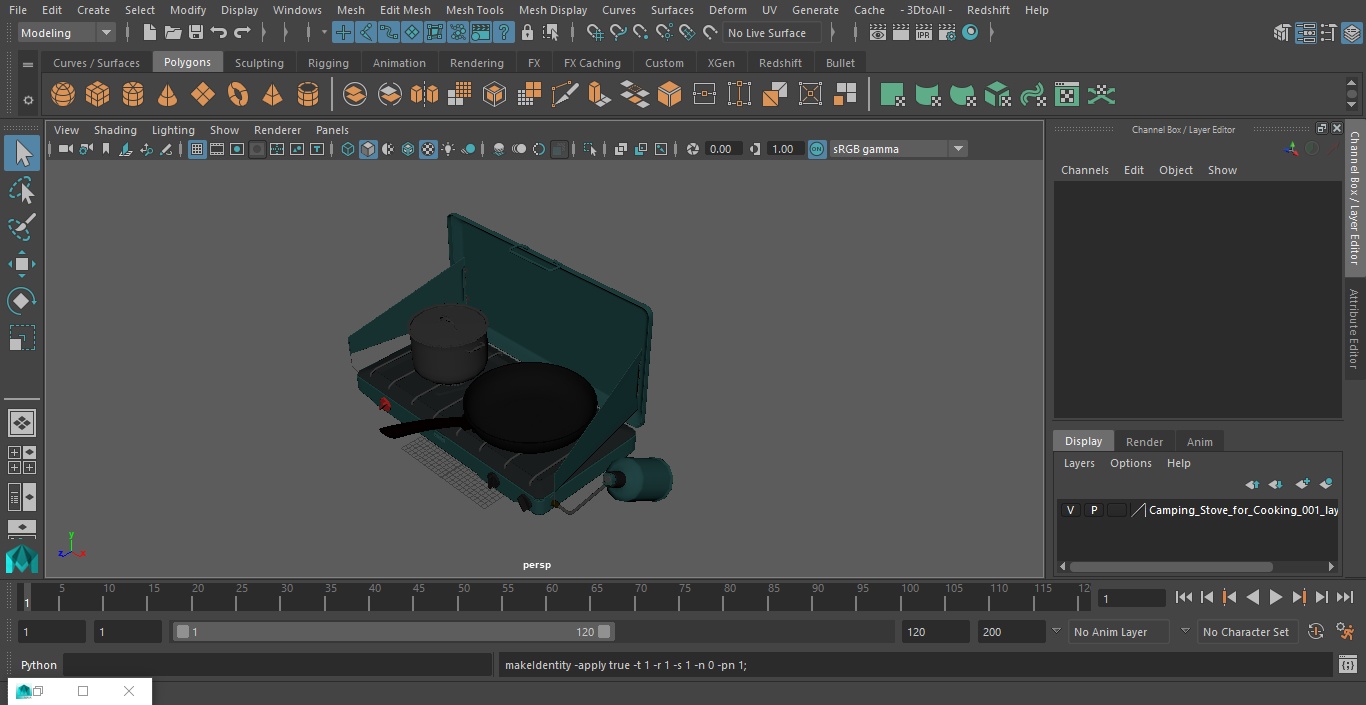The image size is (1366, 705).
Task: Switch to the Anim layer tab
Action: pos(1199,442)
